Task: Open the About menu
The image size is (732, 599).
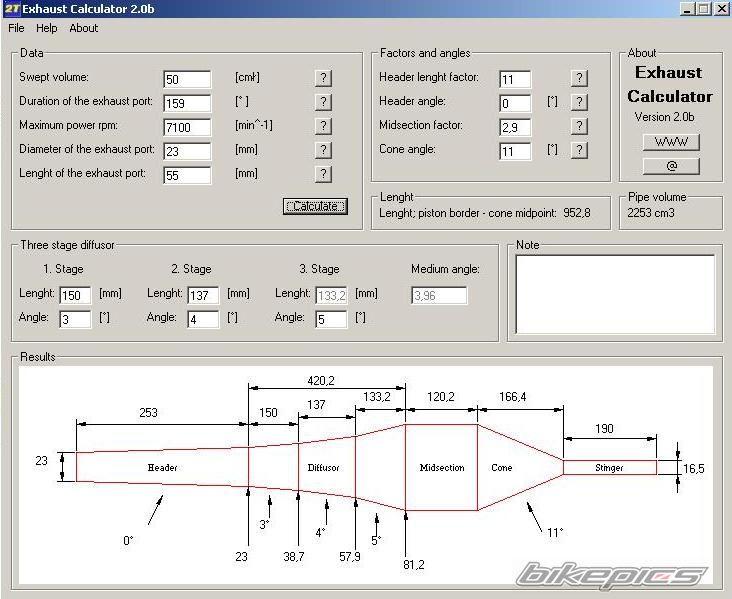Action: point(84,28)
